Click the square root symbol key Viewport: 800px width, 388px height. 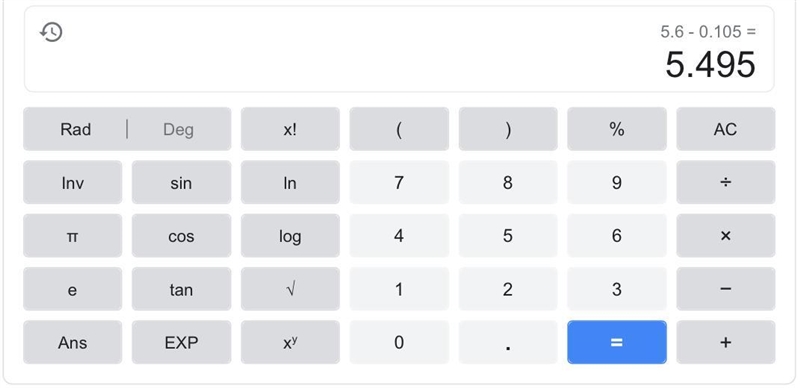click(x=290, y=289)
